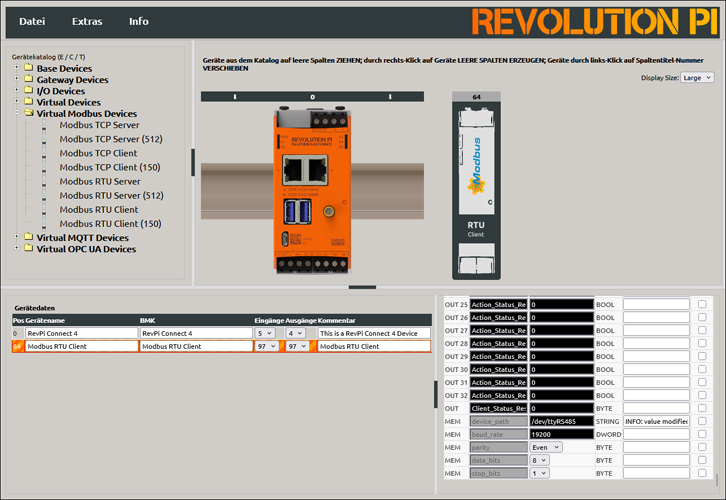
Task: Edit the Modbus RTU Client Gerätename field
Action: point(81,346)
